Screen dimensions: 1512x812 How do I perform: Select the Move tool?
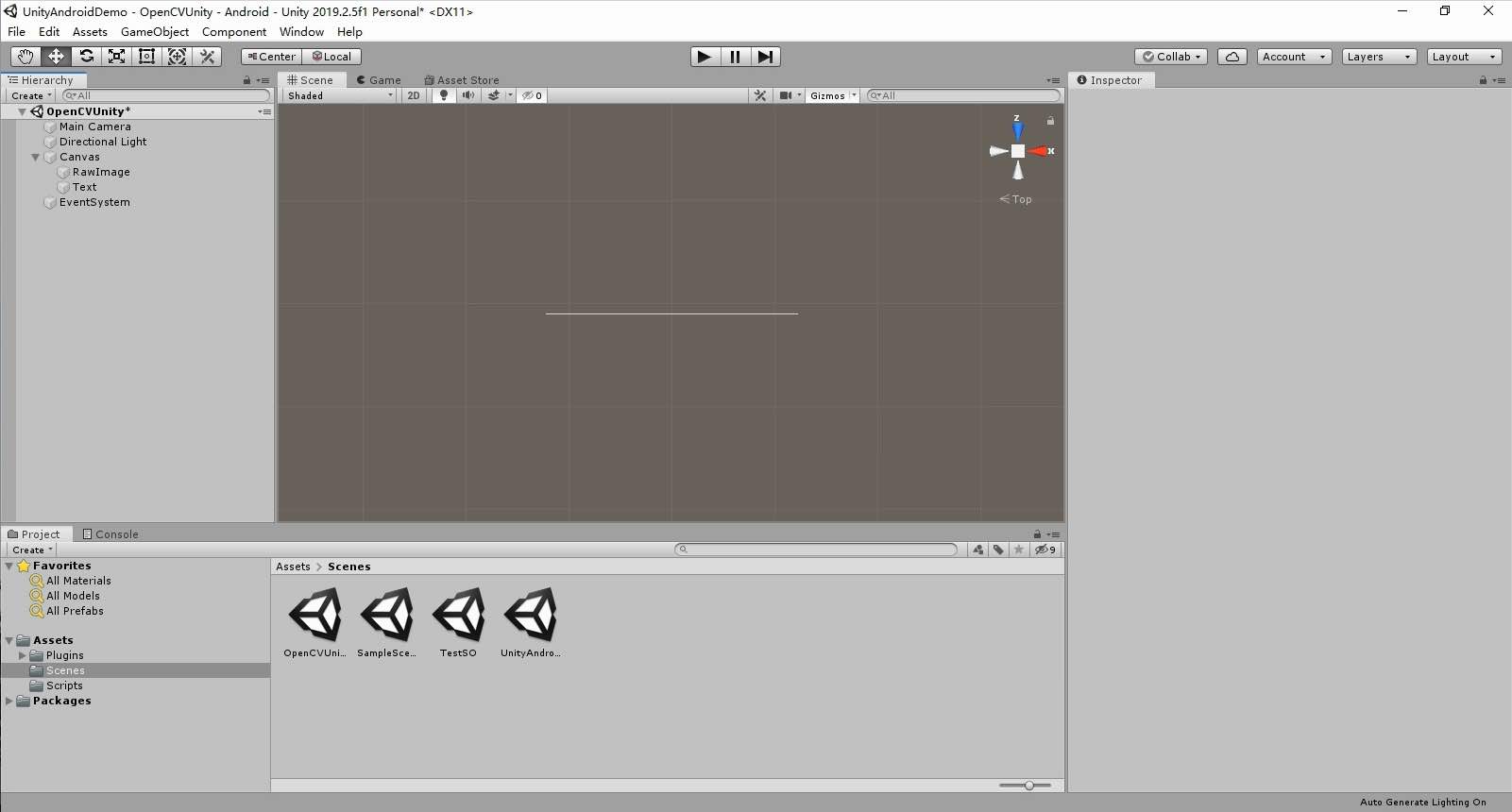(56, 57)
